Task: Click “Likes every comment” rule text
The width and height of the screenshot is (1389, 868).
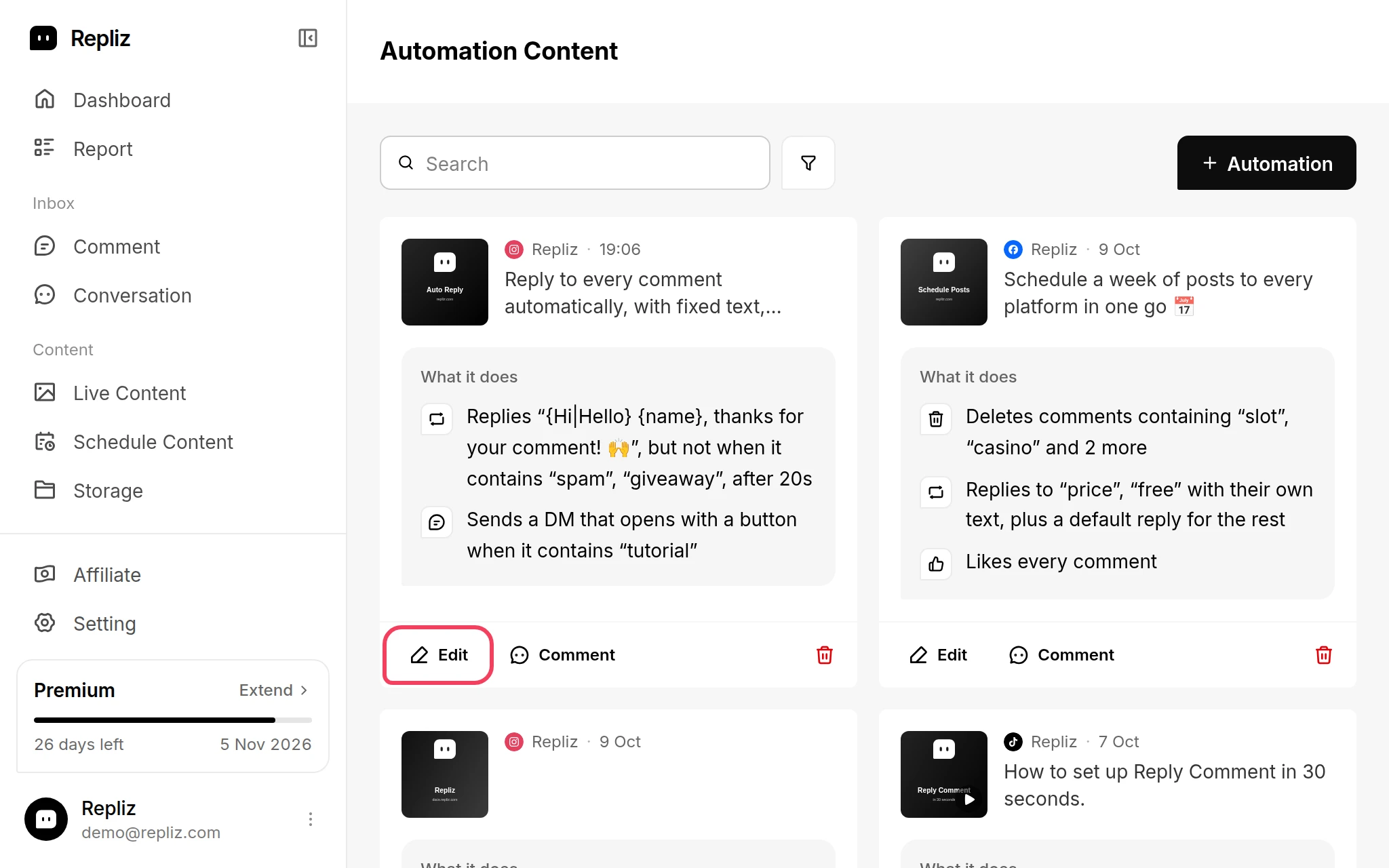Action: coord(1061,561)
